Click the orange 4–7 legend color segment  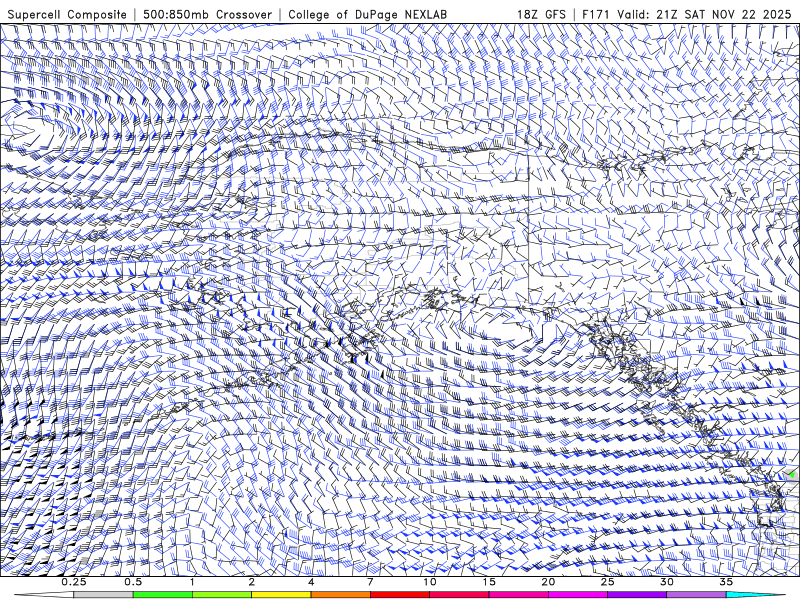340,595
